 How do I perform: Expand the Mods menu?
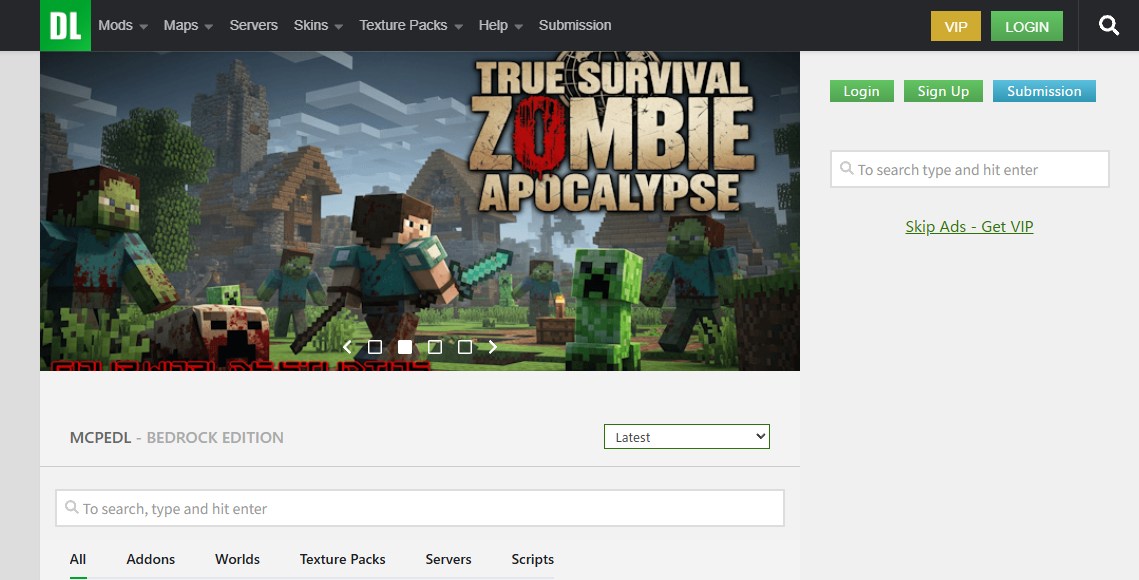(123, 25)
